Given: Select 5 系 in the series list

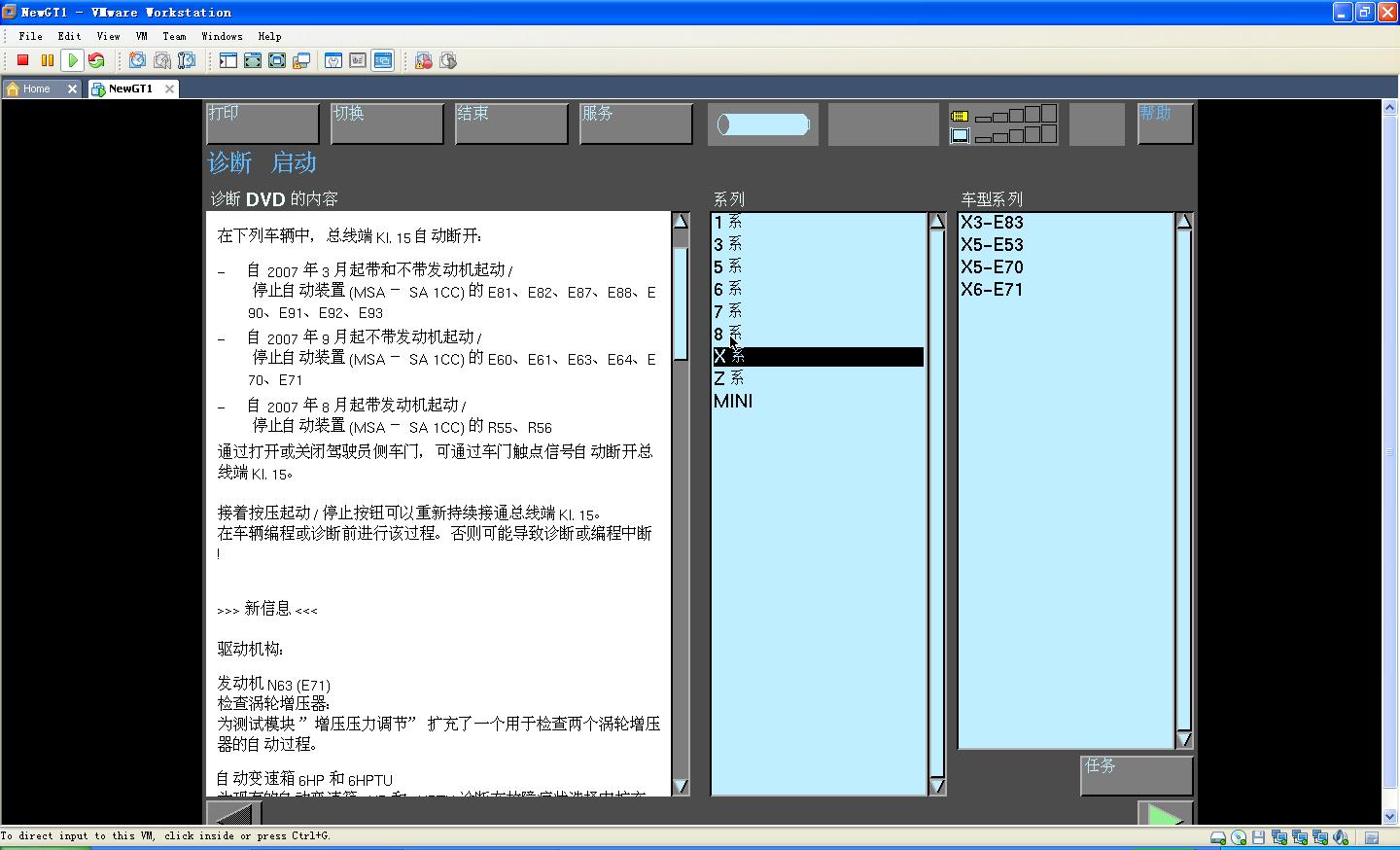Looking at the screenshot, I should coord(818,266).
